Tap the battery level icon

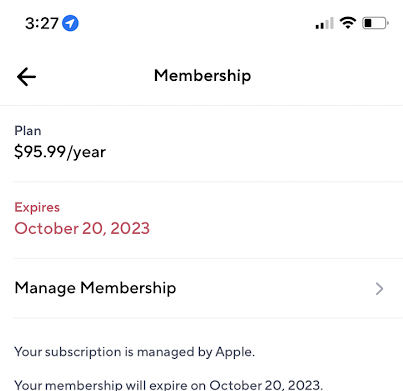pyautogui.click(x=375, y=23)
